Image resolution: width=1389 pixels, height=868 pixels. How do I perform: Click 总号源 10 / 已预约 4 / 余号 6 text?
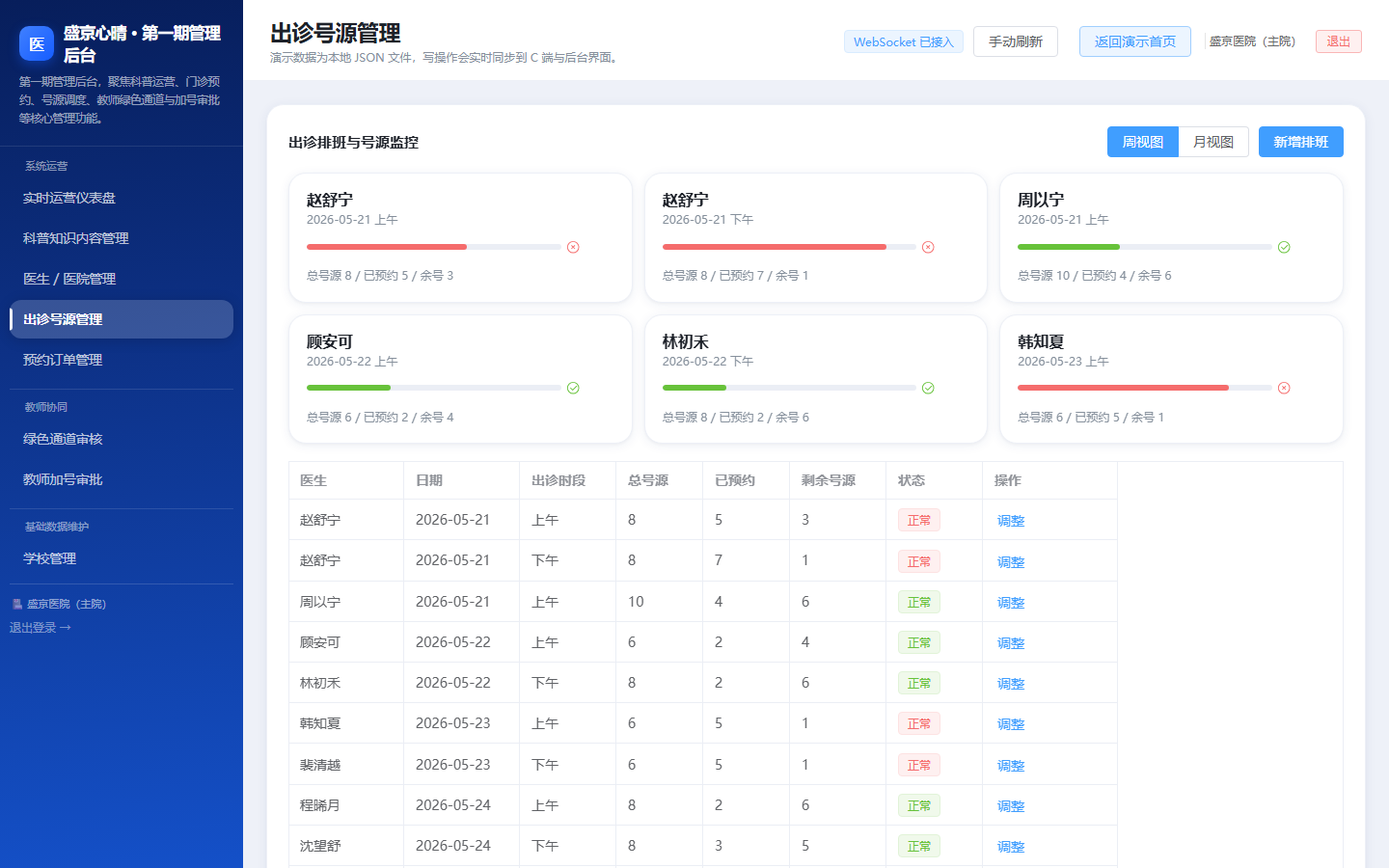[1095, 276]
